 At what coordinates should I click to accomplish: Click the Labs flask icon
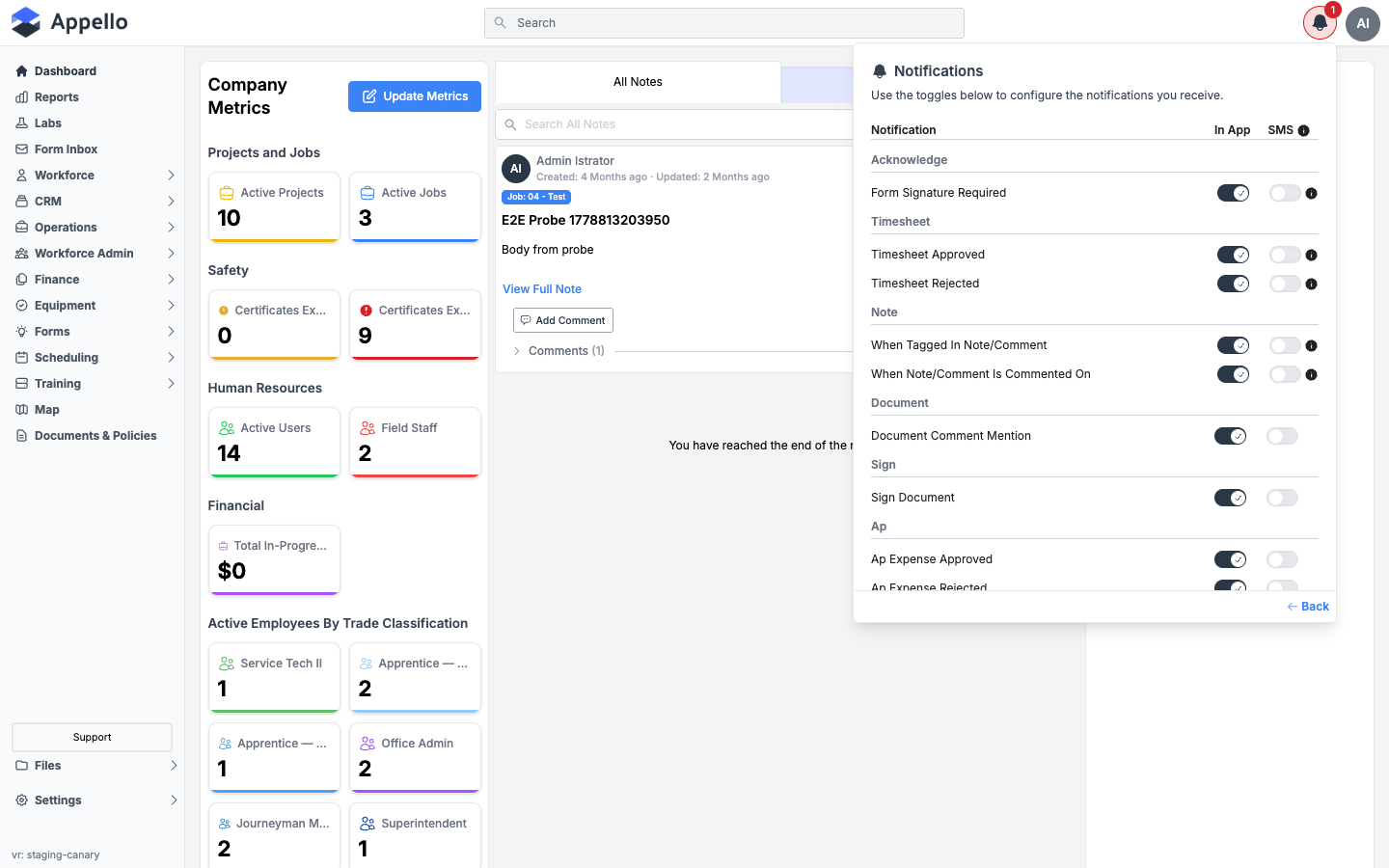(x=21, y=123)
